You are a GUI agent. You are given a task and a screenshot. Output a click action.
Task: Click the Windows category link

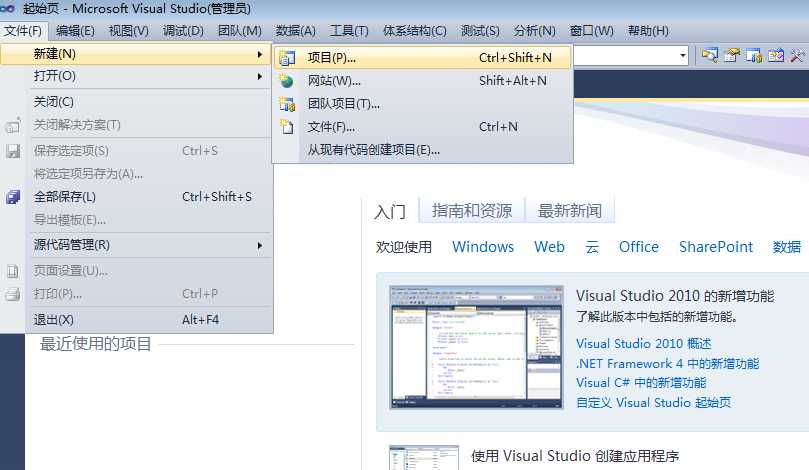coord(483,247)
